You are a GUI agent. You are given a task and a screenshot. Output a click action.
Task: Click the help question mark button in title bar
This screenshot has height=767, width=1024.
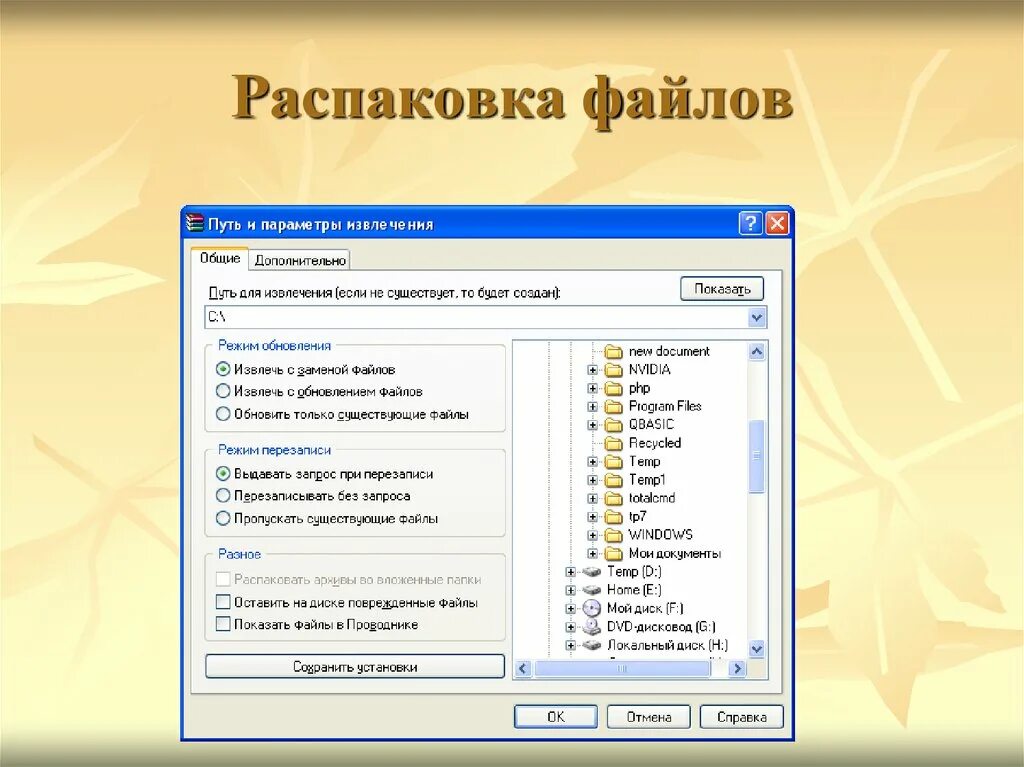751,223
